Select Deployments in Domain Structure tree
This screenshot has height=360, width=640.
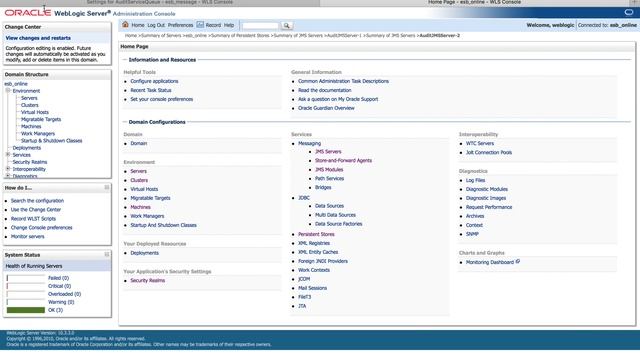27,148
